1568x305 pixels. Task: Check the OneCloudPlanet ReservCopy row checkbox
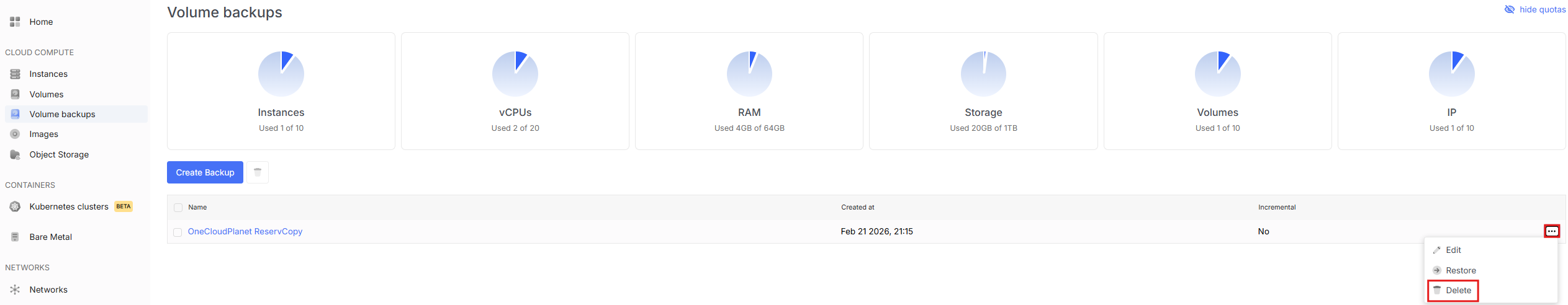click(x=178, y=232)
